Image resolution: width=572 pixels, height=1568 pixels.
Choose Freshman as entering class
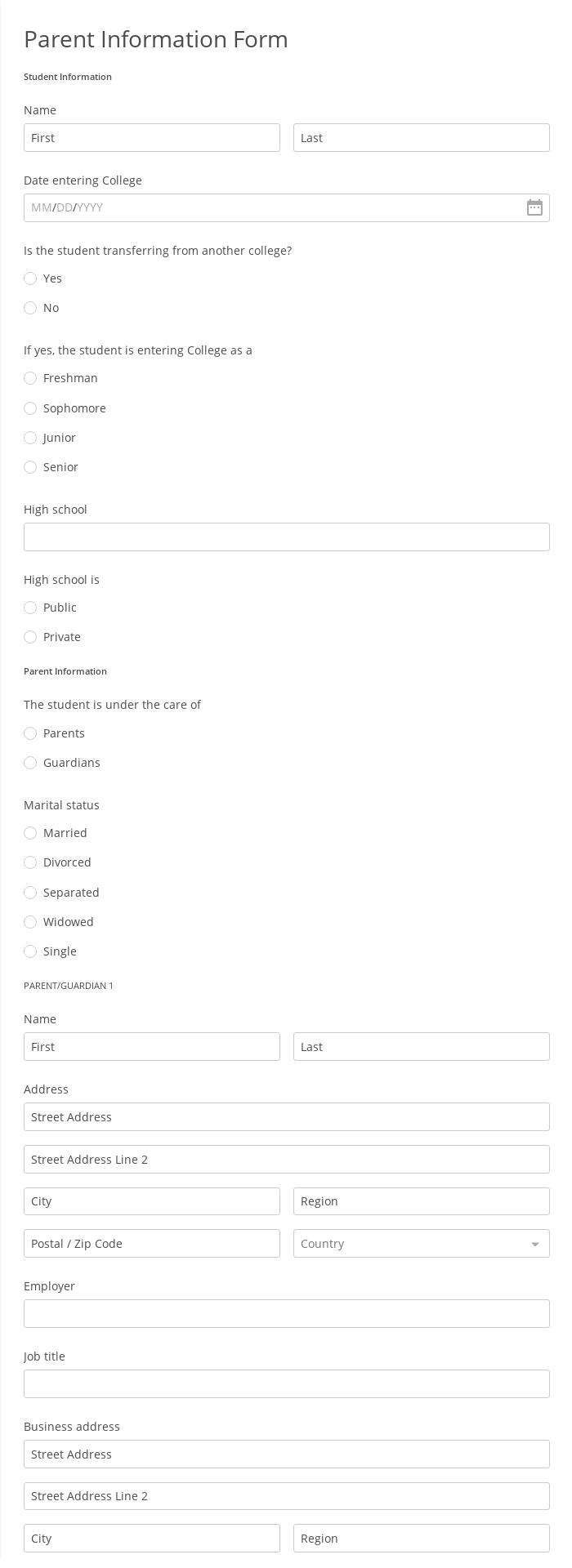pos(30,378)
